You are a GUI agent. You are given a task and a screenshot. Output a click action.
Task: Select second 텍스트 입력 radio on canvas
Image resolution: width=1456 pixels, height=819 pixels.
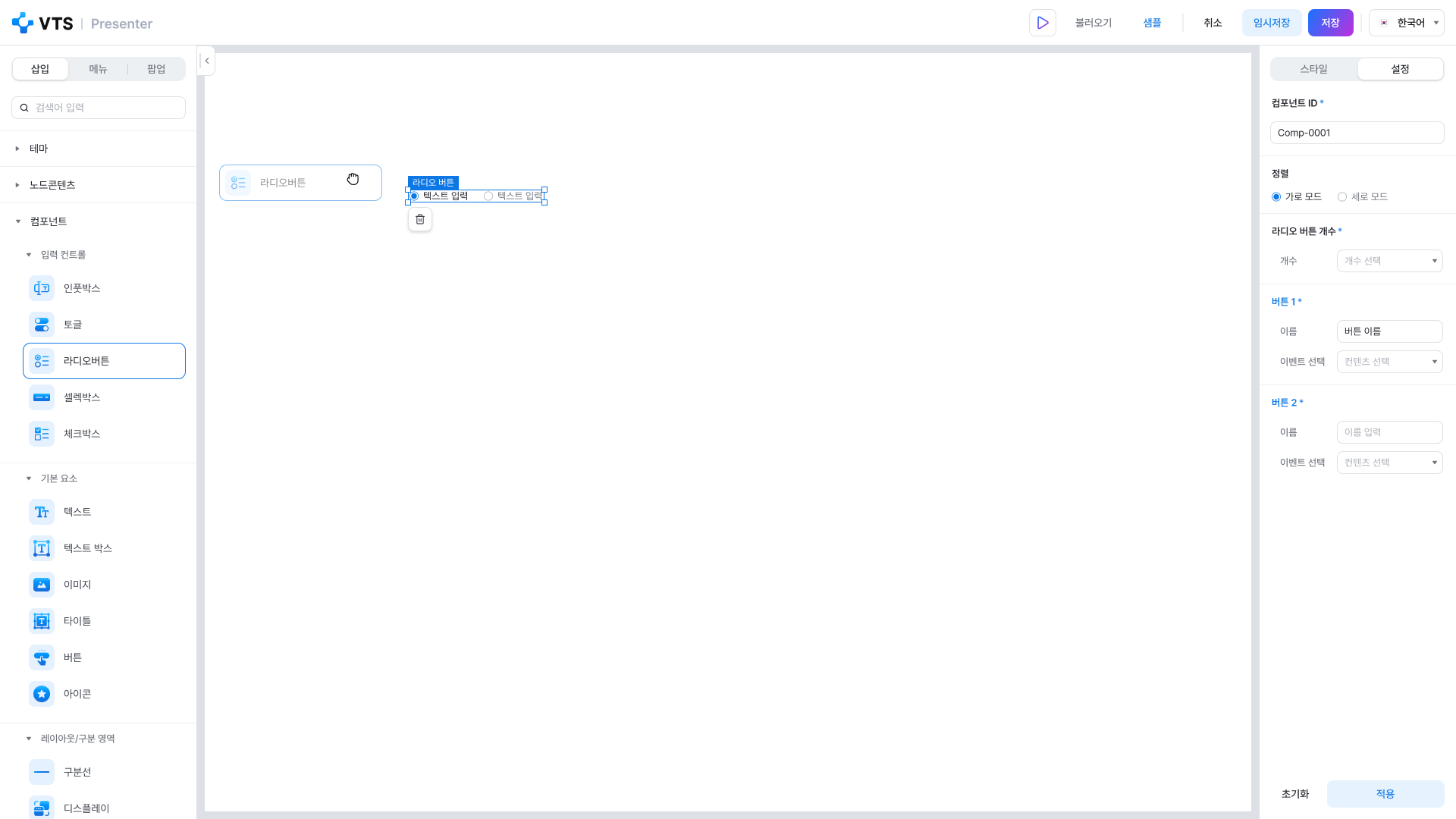488,196
